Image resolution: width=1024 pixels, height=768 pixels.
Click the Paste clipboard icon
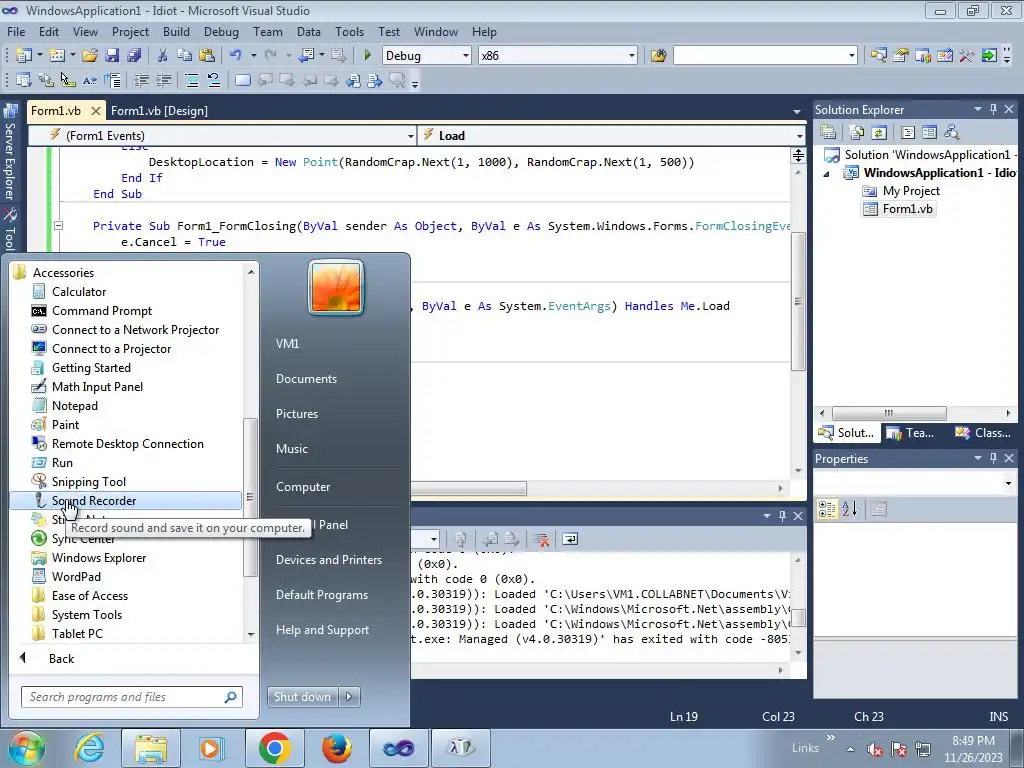[x=207, y=56]
